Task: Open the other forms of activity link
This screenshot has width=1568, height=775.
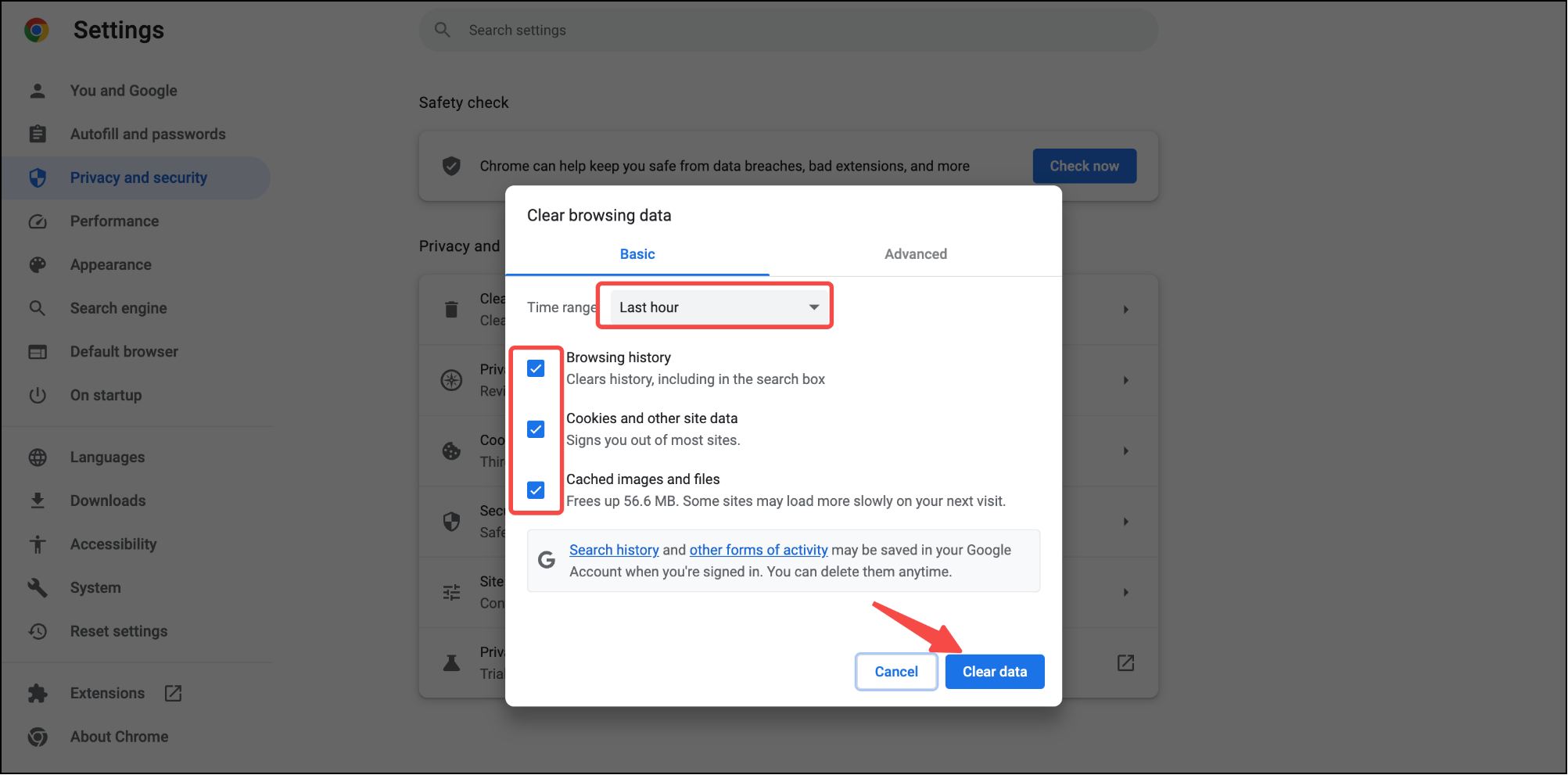Action: click(x=758, y=550)
